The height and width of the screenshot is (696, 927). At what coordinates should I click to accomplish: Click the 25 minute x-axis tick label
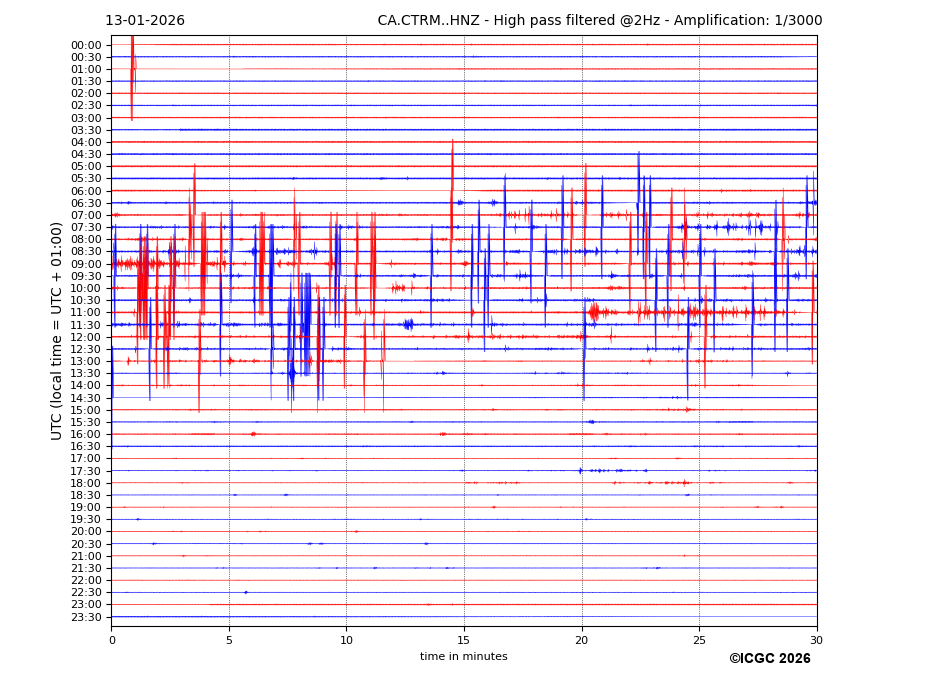point(699,641)
